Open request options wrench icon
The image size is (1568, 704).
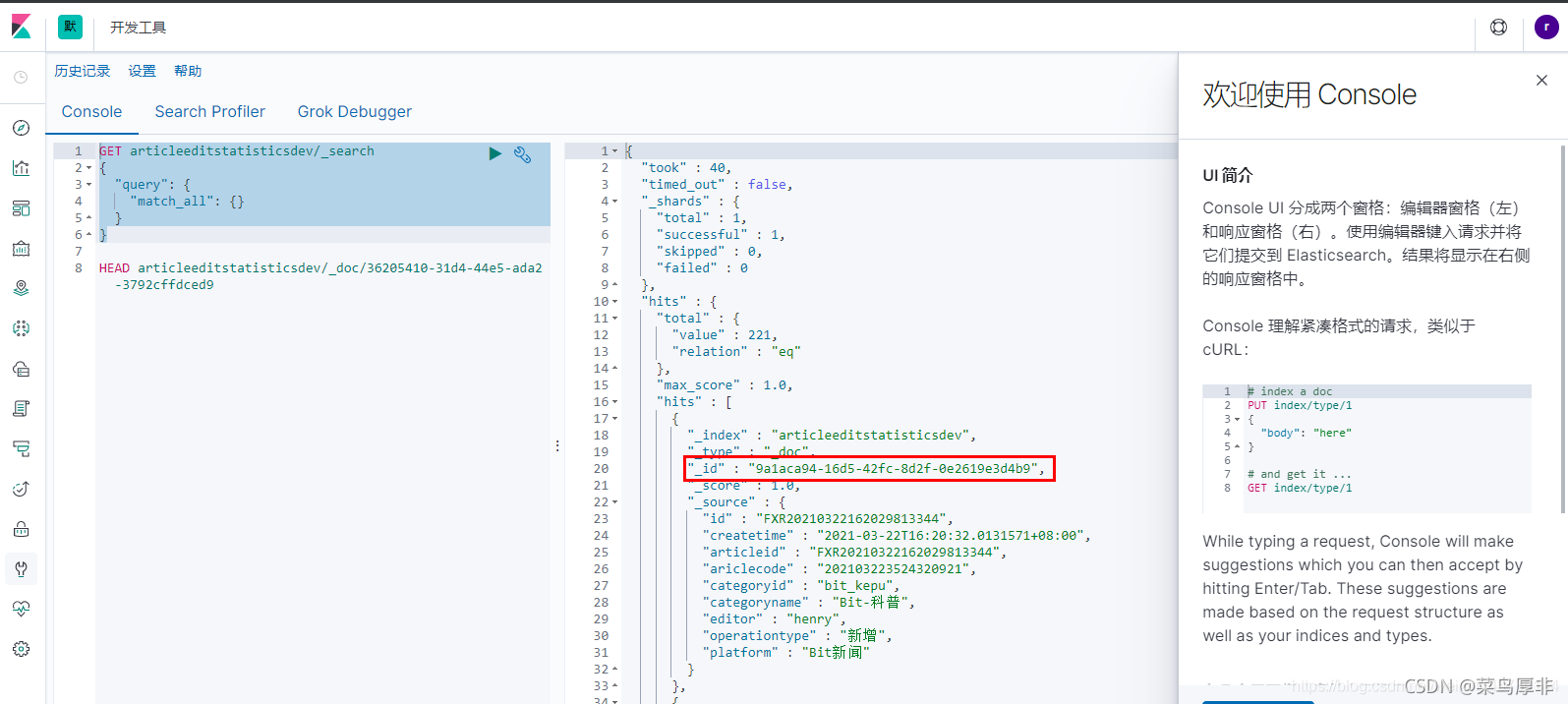tap(523, 154)
